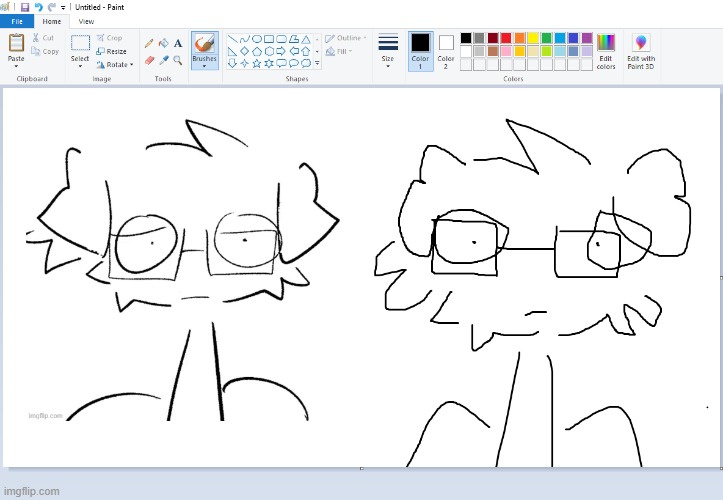Click the canvas bottom-edge resize handle

362,469
